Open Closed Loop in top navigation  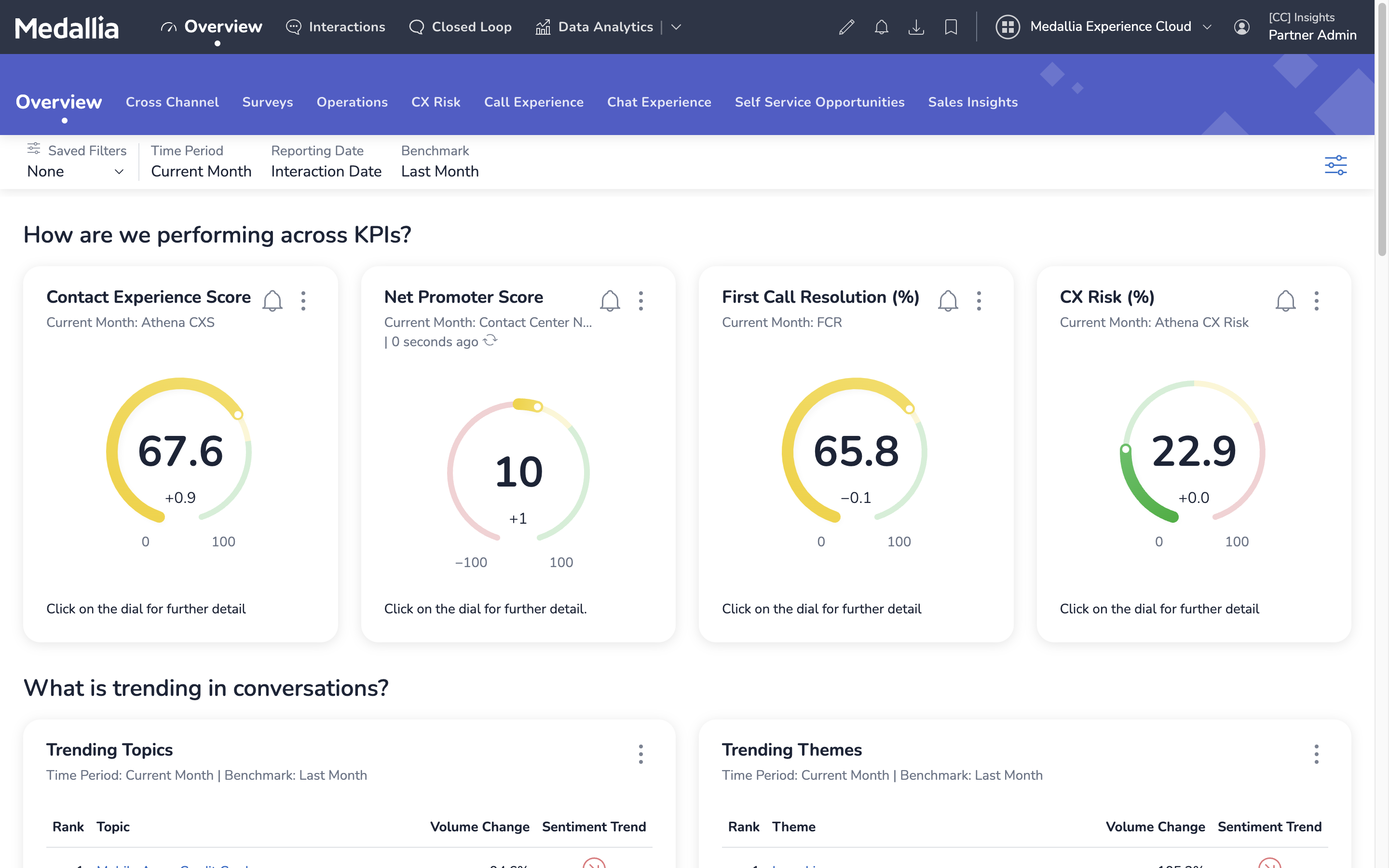[x=460, y=27]
